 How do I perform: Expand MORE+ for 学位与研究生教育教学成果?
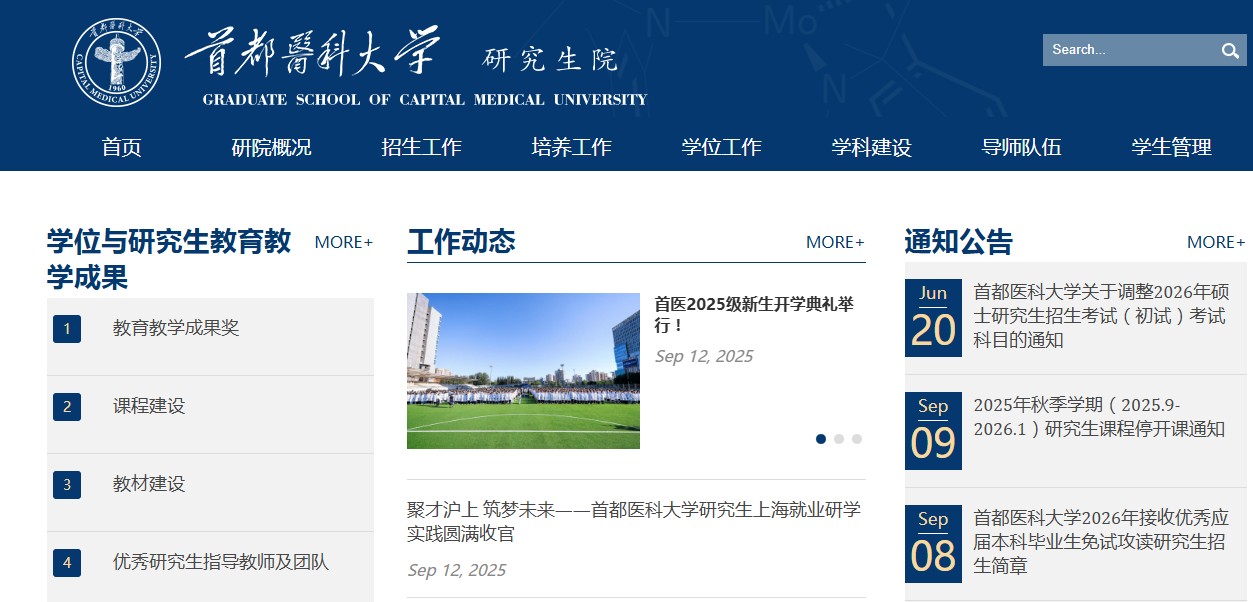(343, 242)
